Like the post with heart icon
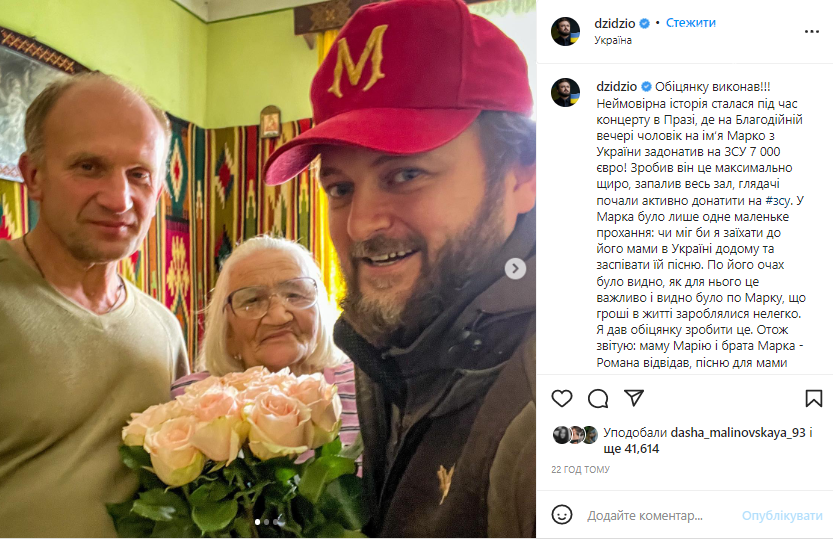This screenshot has height=539, width=833. click(x=562, y=398)
